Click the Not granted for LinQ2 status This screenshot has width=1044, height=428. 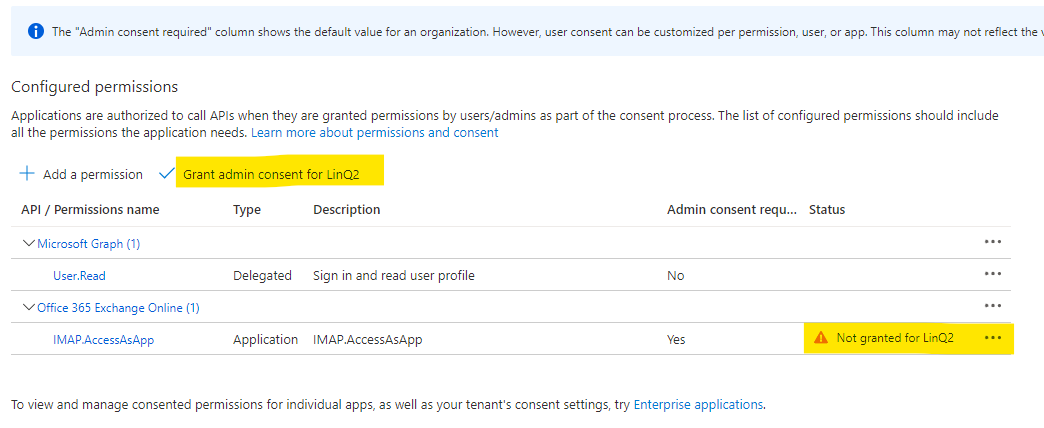coord(894,338)
